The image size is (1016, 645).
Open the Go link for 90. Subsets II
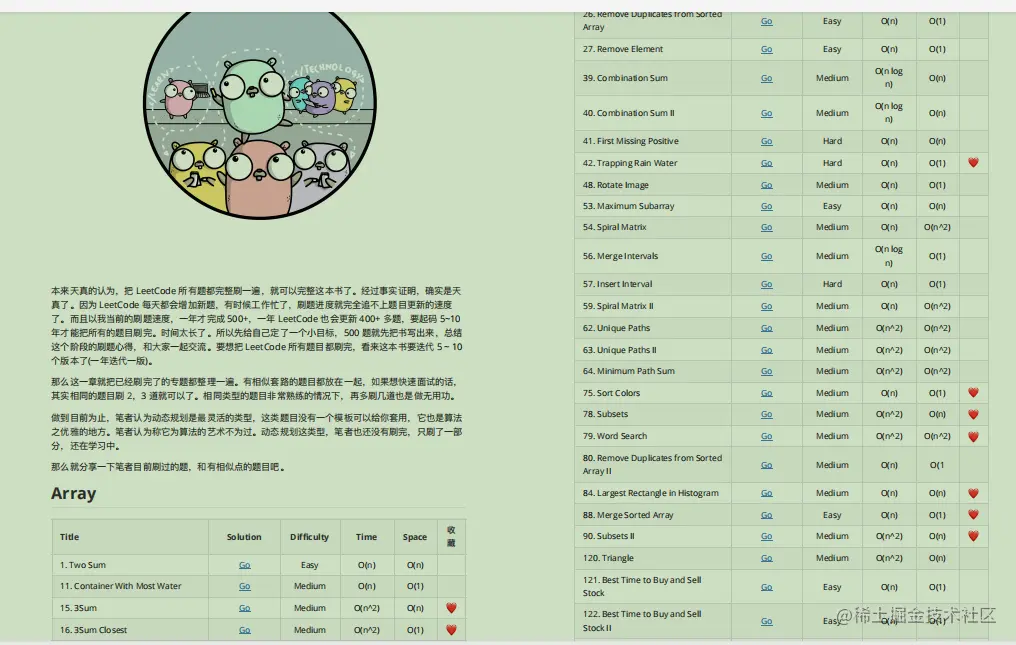[767, 537]
